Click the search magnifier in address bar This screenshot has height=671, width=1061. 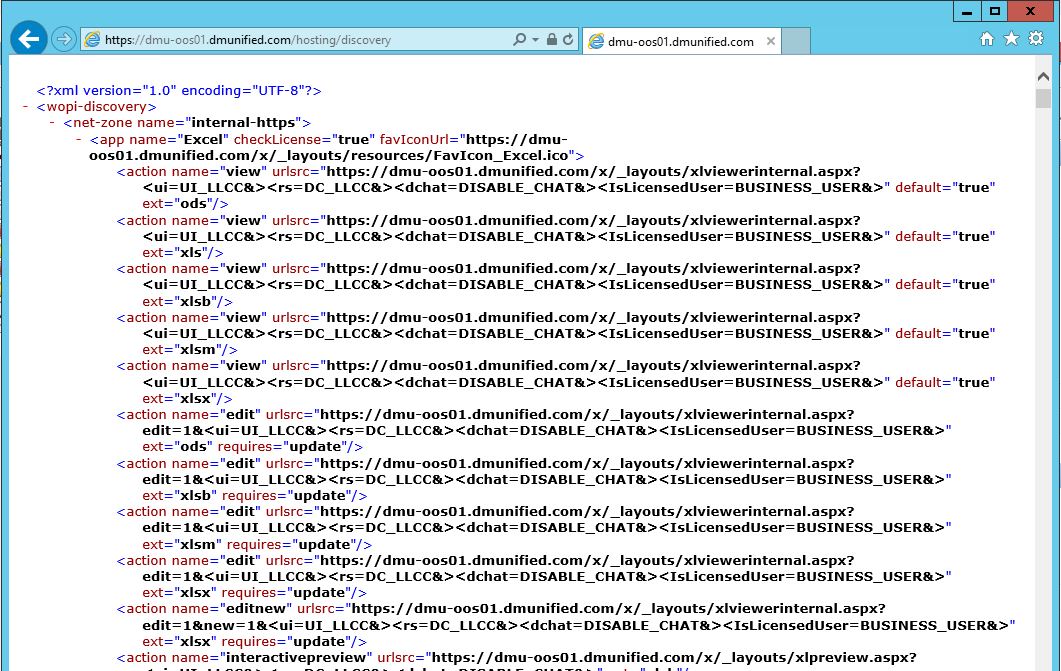(x=518, y=40)
